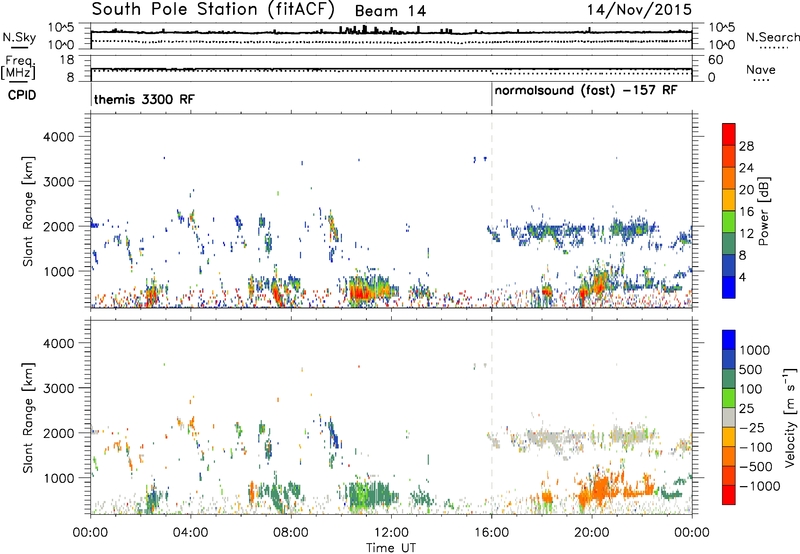Image resolution: width=800 pixels, height=554 pixels.
Task: Click 'Slant Range [km]' label of velocity panel
Action: pyautogui.click(x=28, y=418)
